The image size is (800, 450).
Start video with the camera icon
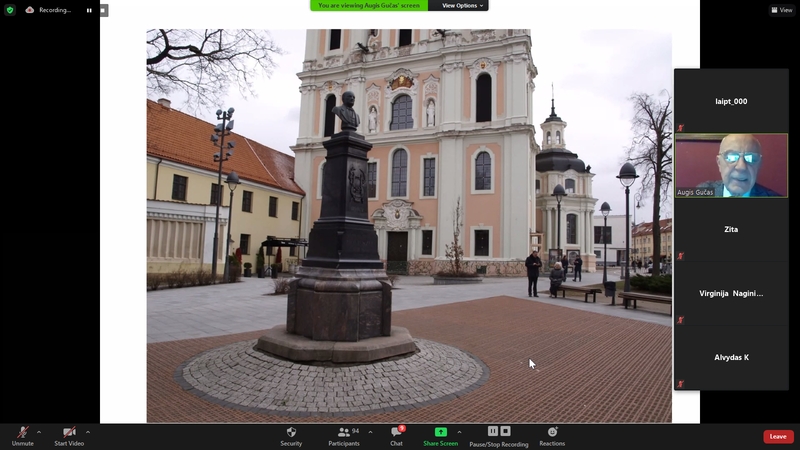tap(68, 432)
